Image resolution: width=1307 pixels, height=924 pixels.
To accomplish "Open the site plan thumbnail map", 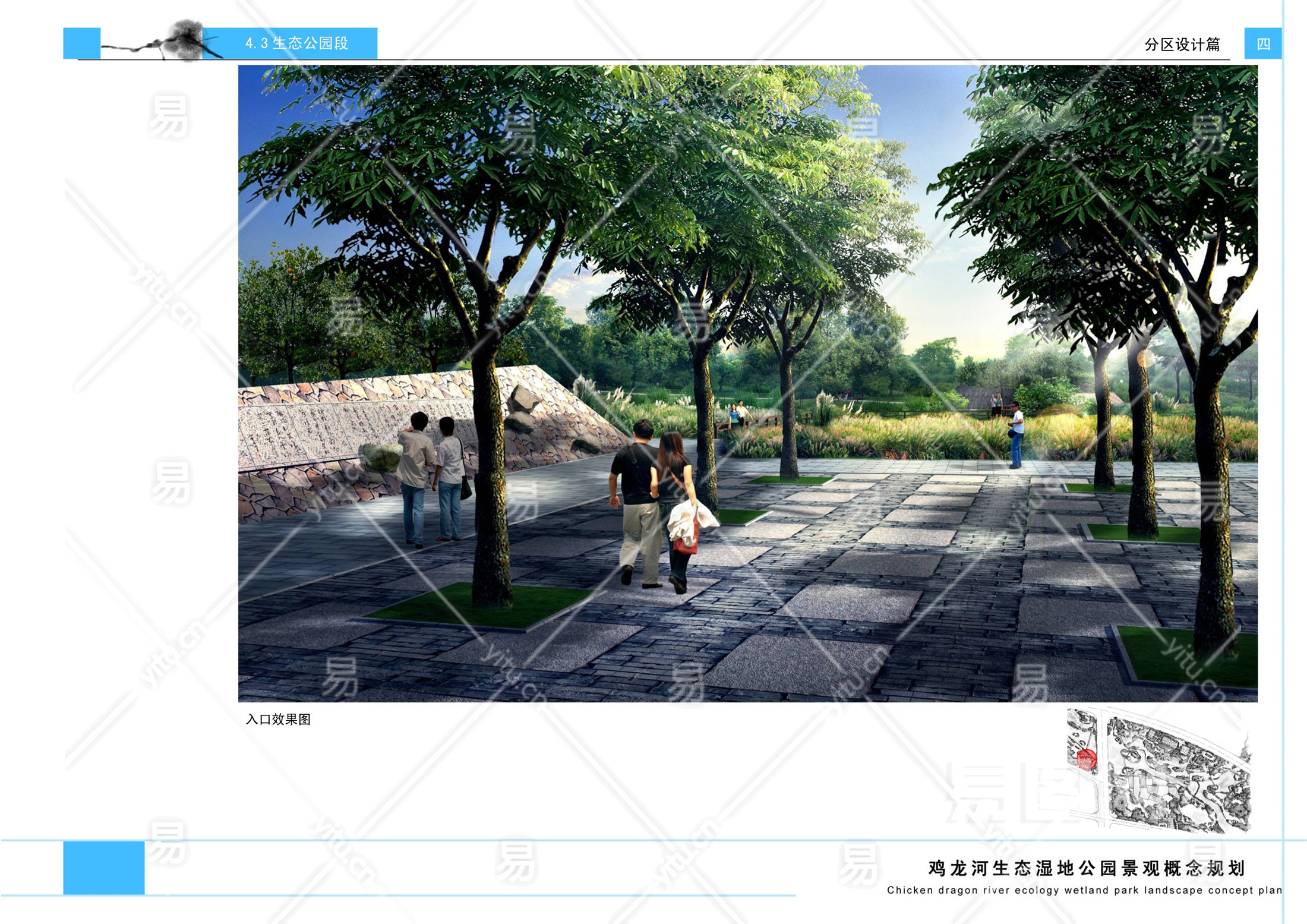I will (x=1158, y=771).
